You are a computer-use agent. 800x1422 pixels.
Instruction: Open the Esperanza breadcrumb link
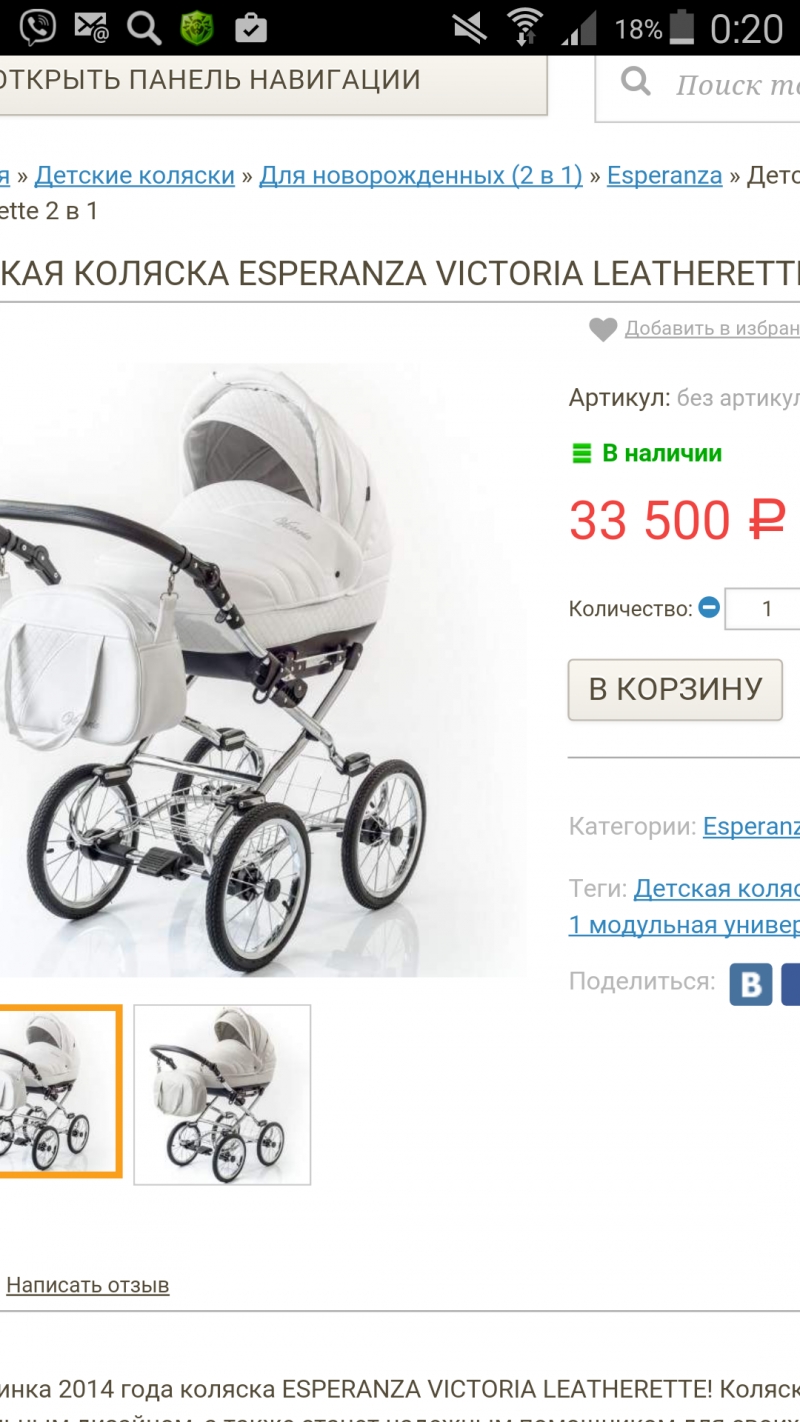click(x=664, y=176)
